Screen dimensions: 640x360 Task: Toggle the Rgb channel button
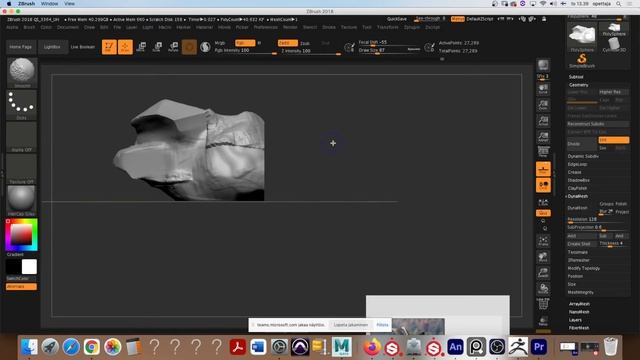tap(245, 43)
